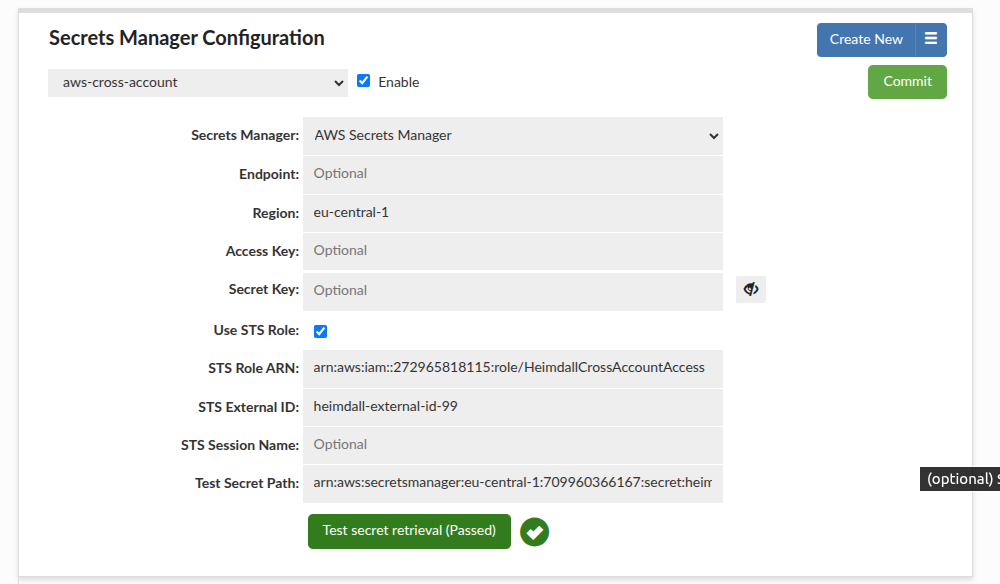Click the Test Secret Path ARN field
Image resolution: width=1000 pixels, height=584 pixels.
click(x=515, y=483)
